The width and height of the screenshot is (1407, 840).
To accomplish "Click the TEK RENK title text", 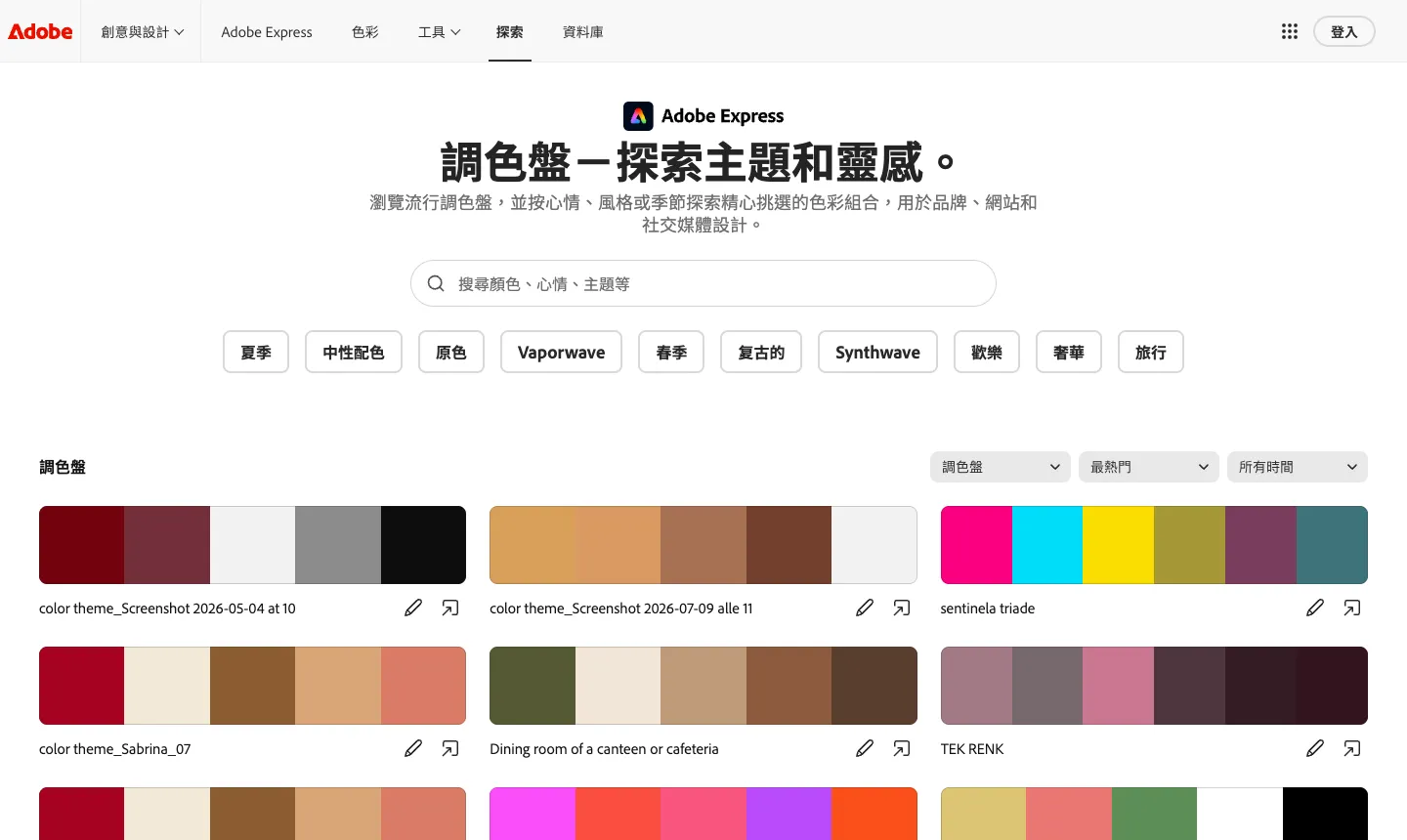I will [x=972, y=749].
